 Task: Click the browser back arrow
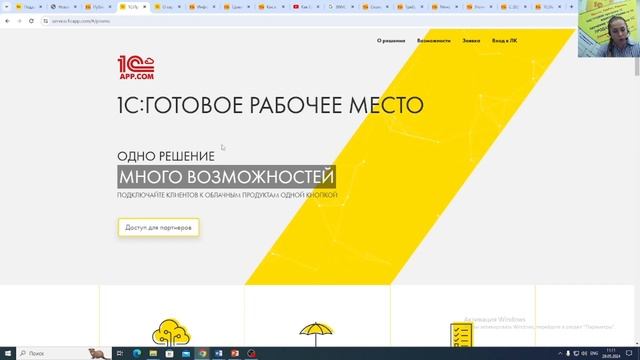(7, 21)
